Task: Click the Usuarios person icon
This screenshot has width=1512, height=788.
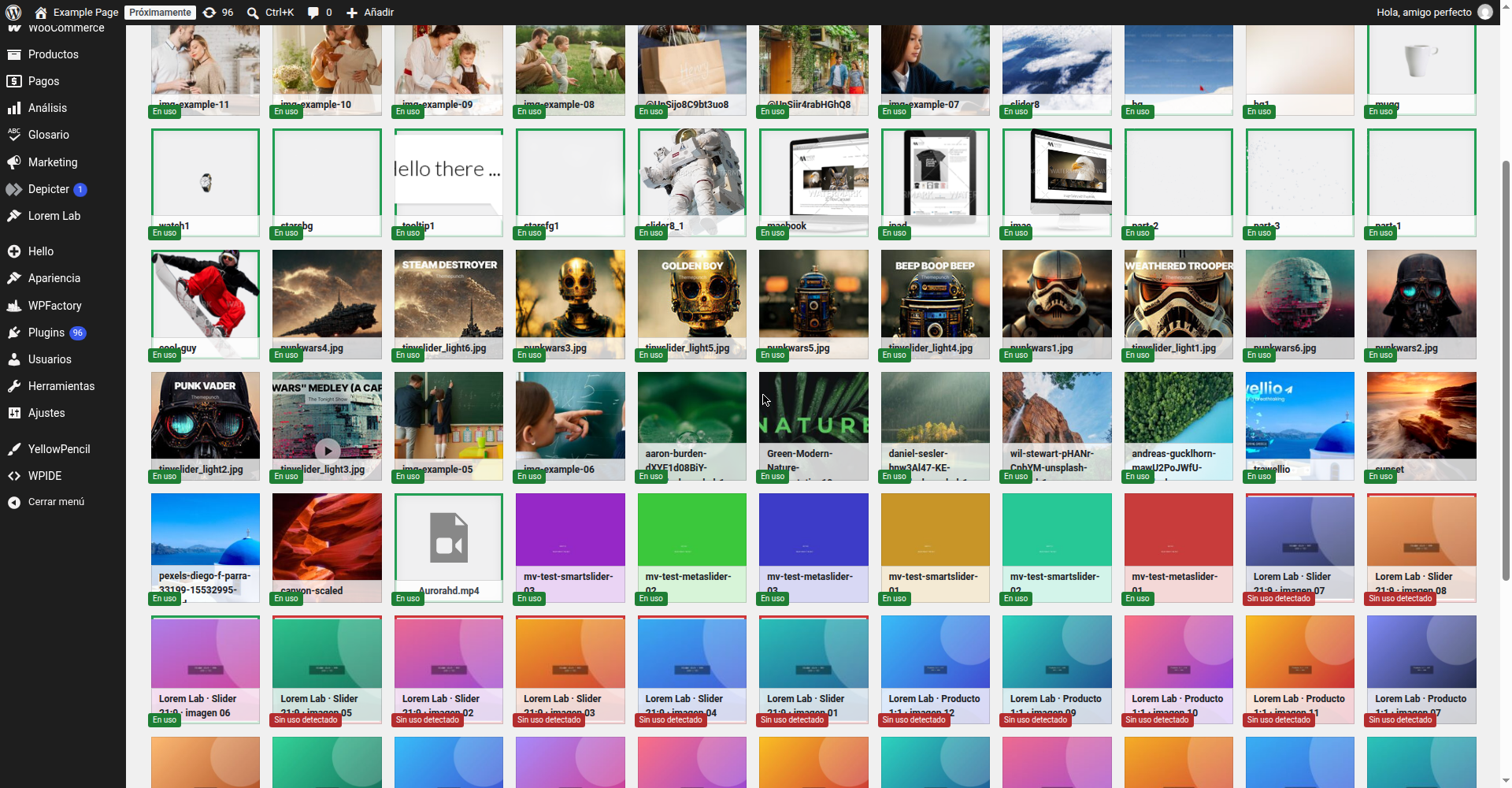Action: pyautogui.click(x=14, y=359)
